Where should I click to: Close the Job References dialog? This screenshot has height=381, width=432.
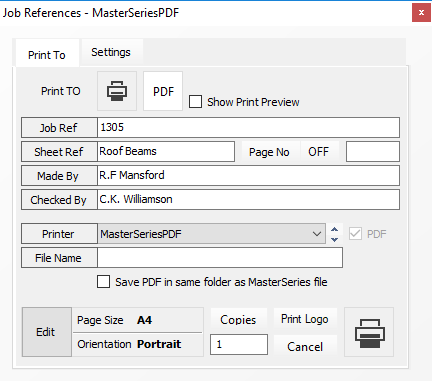click(421, 13)
